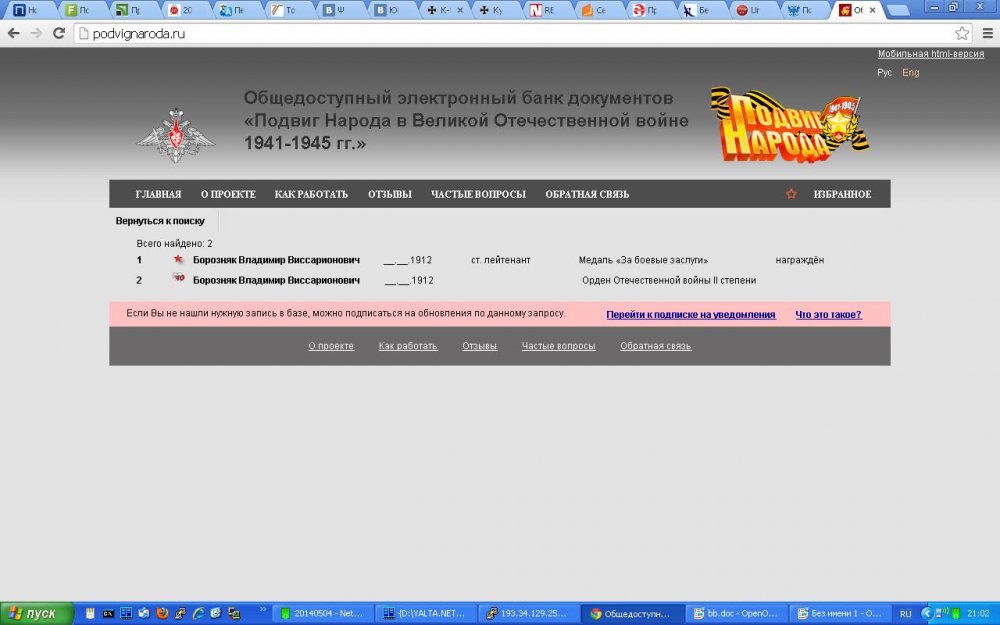Select the Рус language option
The image size is (1000, 625).
pyautogui.click(x=884, y=73)
